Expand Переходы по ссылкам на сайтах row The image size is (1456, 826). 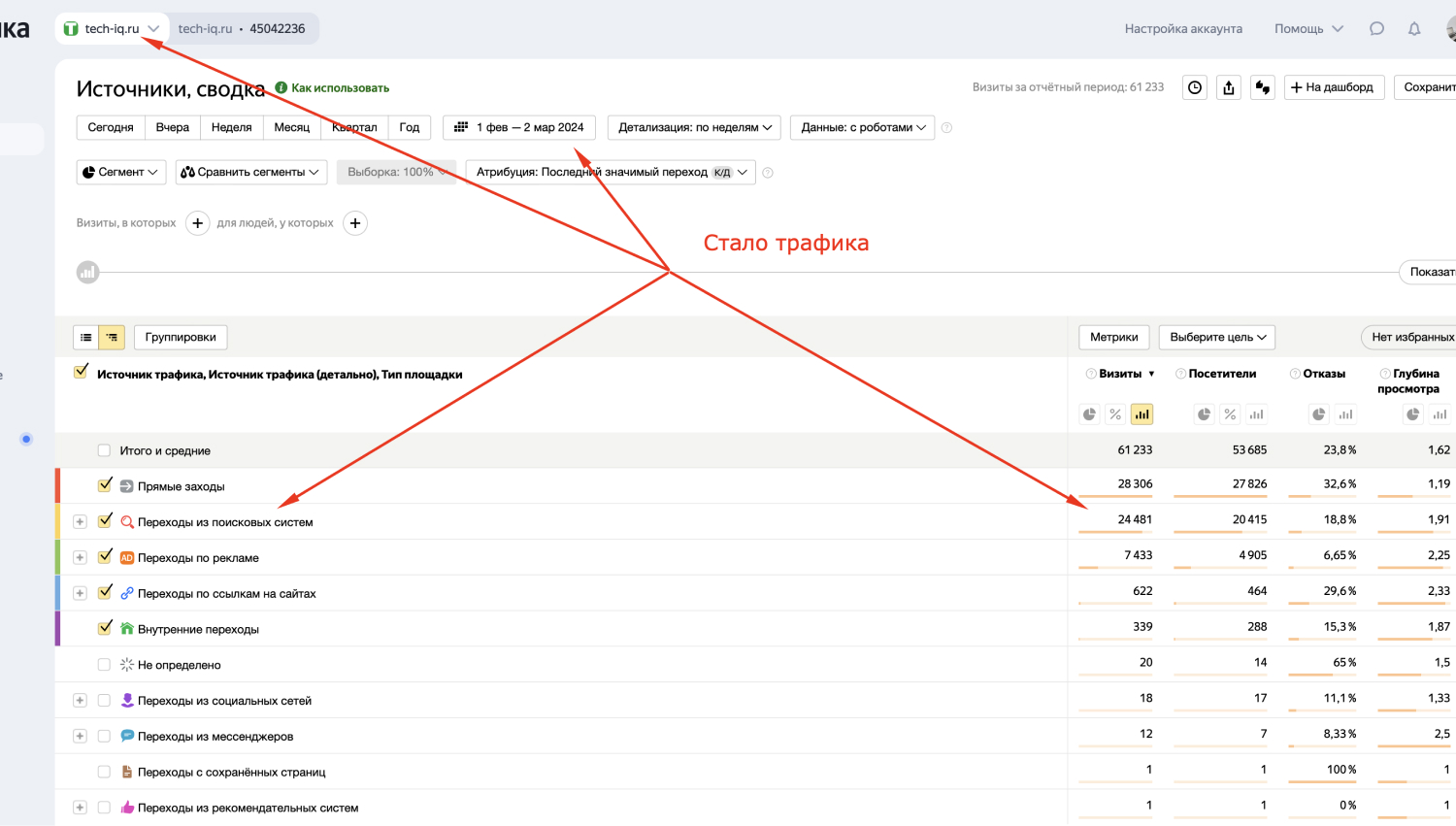[x=80, y=593]
